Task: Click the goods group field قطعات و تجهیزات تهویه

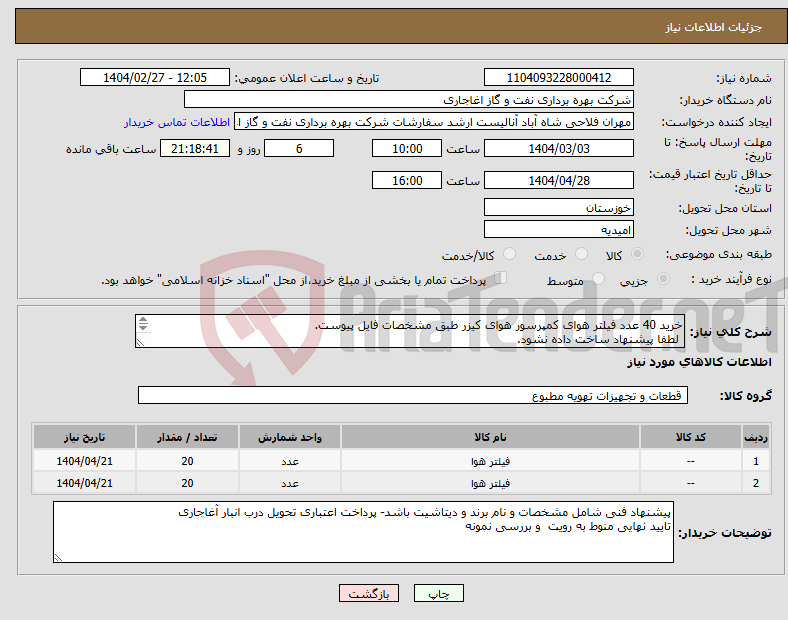Action: coord(413,395)
